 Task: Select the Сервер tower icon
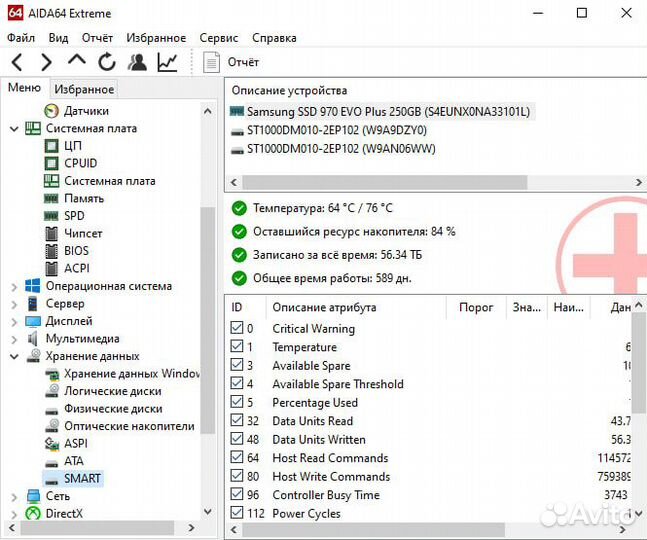coord(33,303)
